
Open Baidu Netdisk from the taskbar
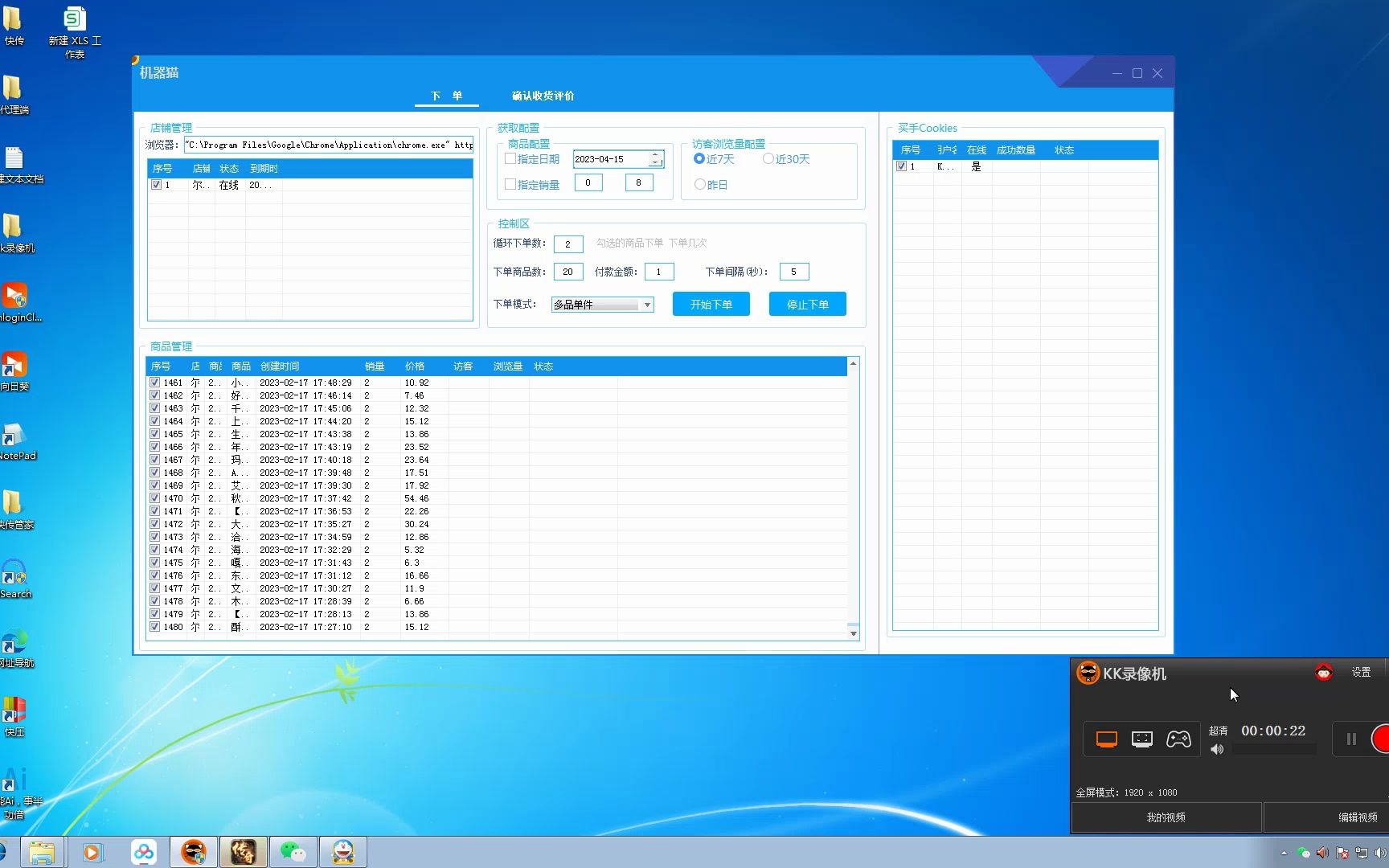click(x=144, y=852)
